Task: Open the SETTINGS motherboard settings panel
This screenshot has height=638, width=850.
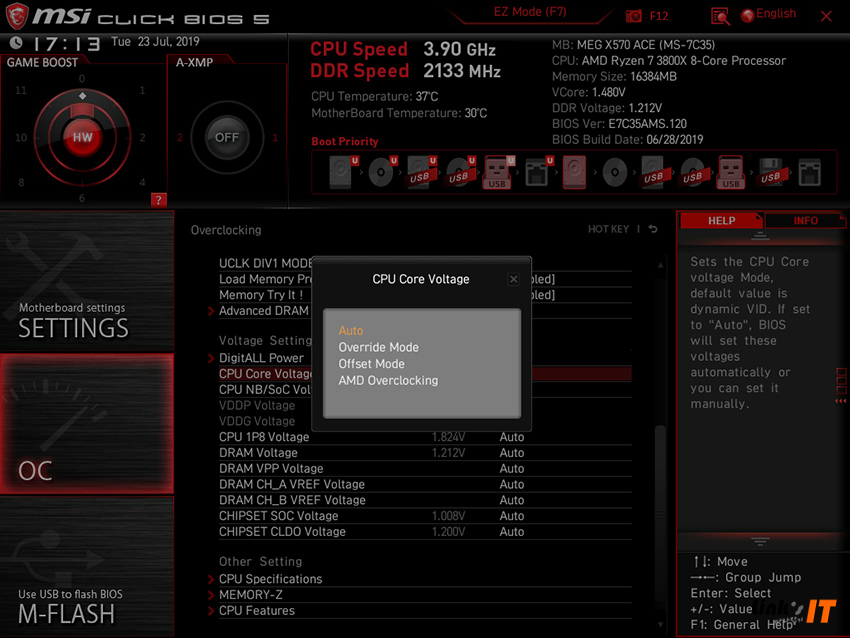Action: coord(87,281)
